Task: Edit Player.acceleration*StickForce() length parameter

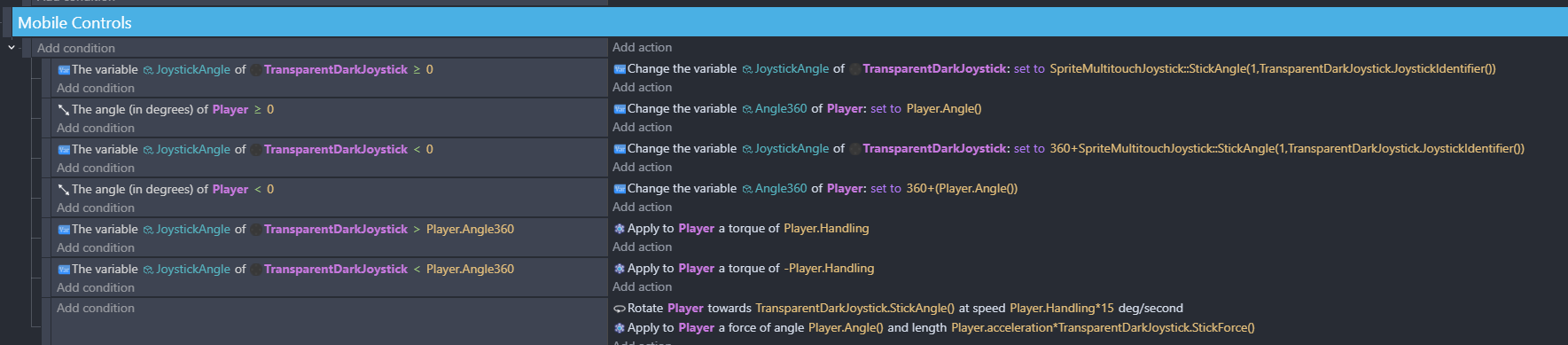Action: pyautogui.click(x=1103, y=328)
